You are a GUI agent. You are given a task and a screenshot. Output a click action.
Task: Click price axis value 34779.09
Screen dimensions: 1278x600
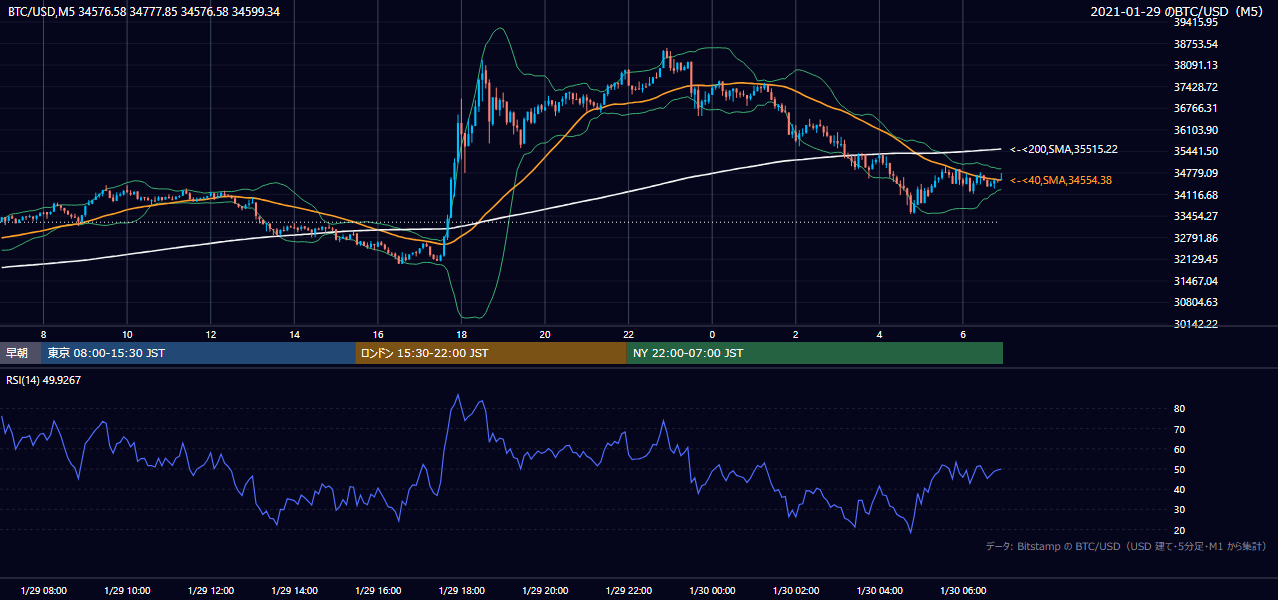pyautogui.click(x=1195, y=173)
